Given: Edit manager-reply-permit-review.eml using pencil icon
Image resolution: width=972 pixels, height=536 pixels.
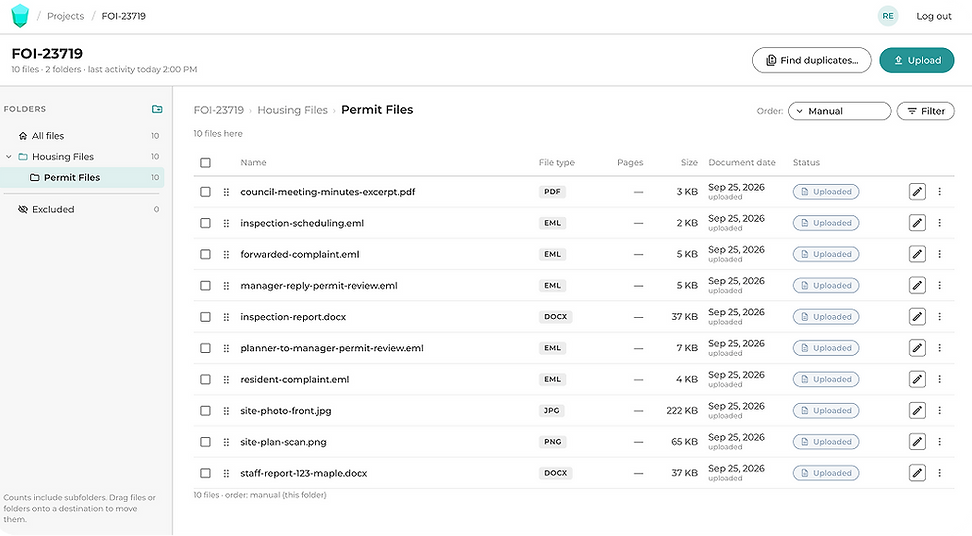Looking at the screenshot, I should pyautogui.click(x=917, y=286).
